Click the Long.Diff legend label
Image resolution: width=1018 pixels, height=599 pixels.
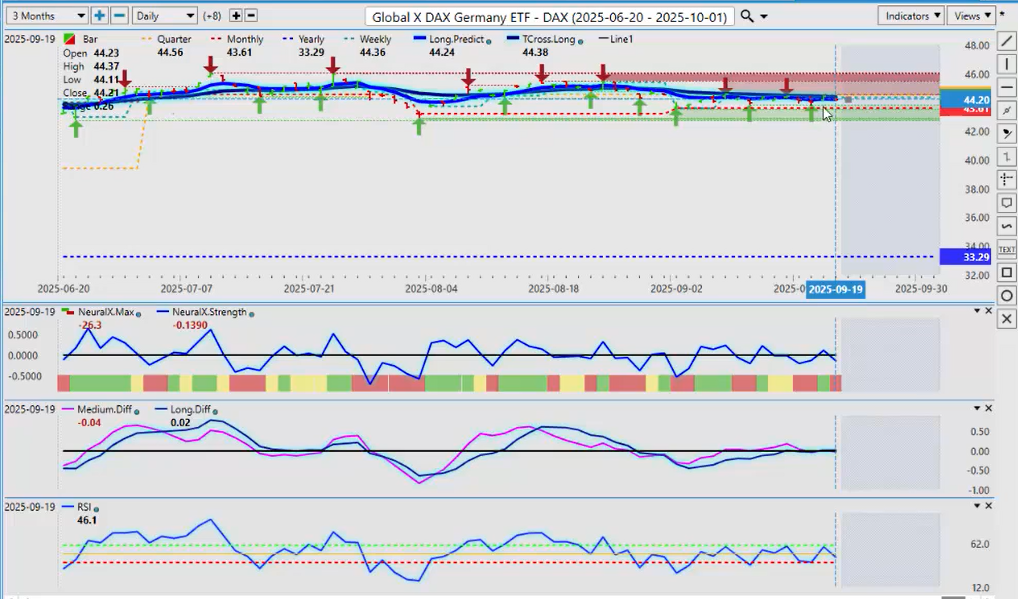(x=190, y=410)
